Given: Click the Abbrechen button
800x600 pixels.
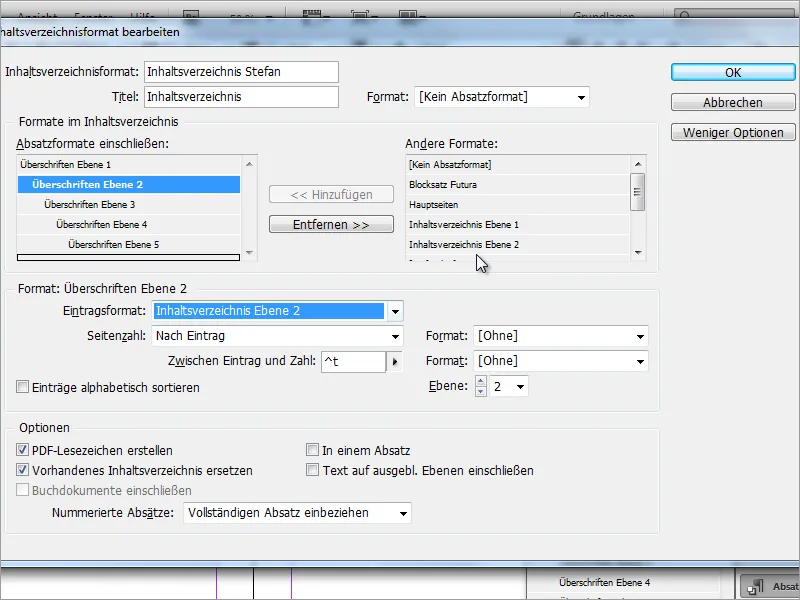Looking at the screenshot, I should point(733,103).
